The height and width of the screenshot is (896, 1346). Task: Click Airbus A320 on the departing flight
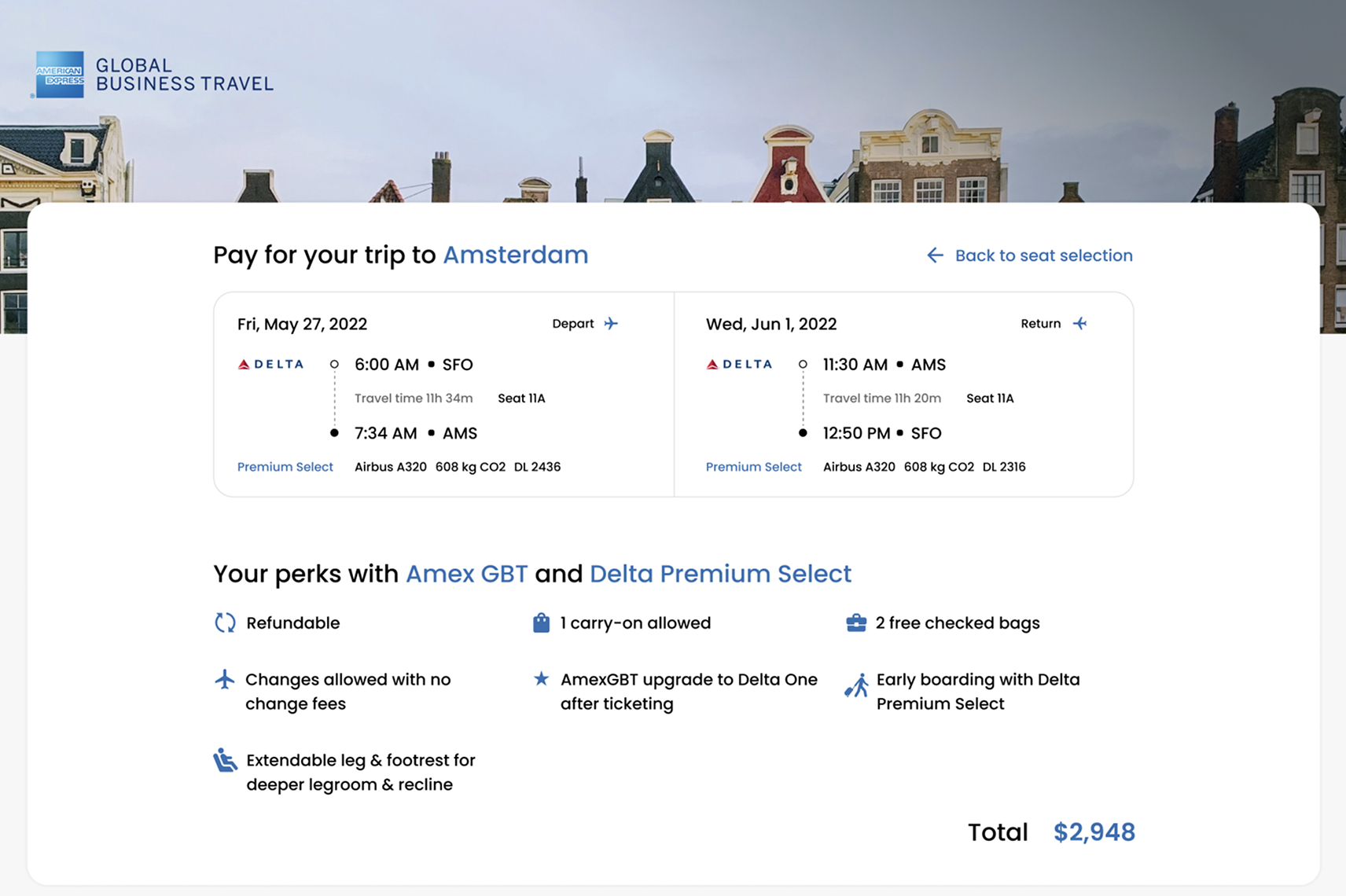pos(391,467)
